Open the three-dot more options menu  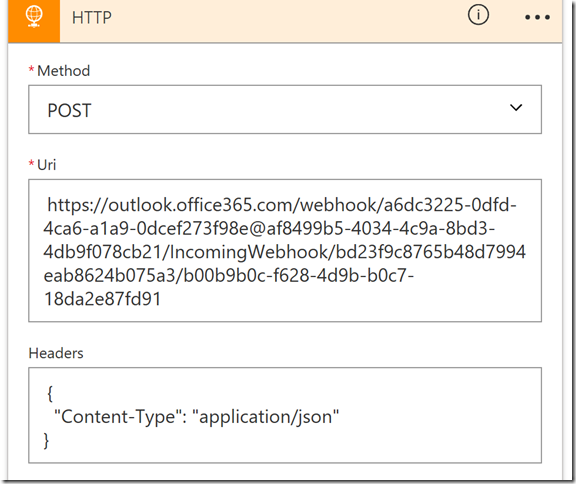point(537,17)
